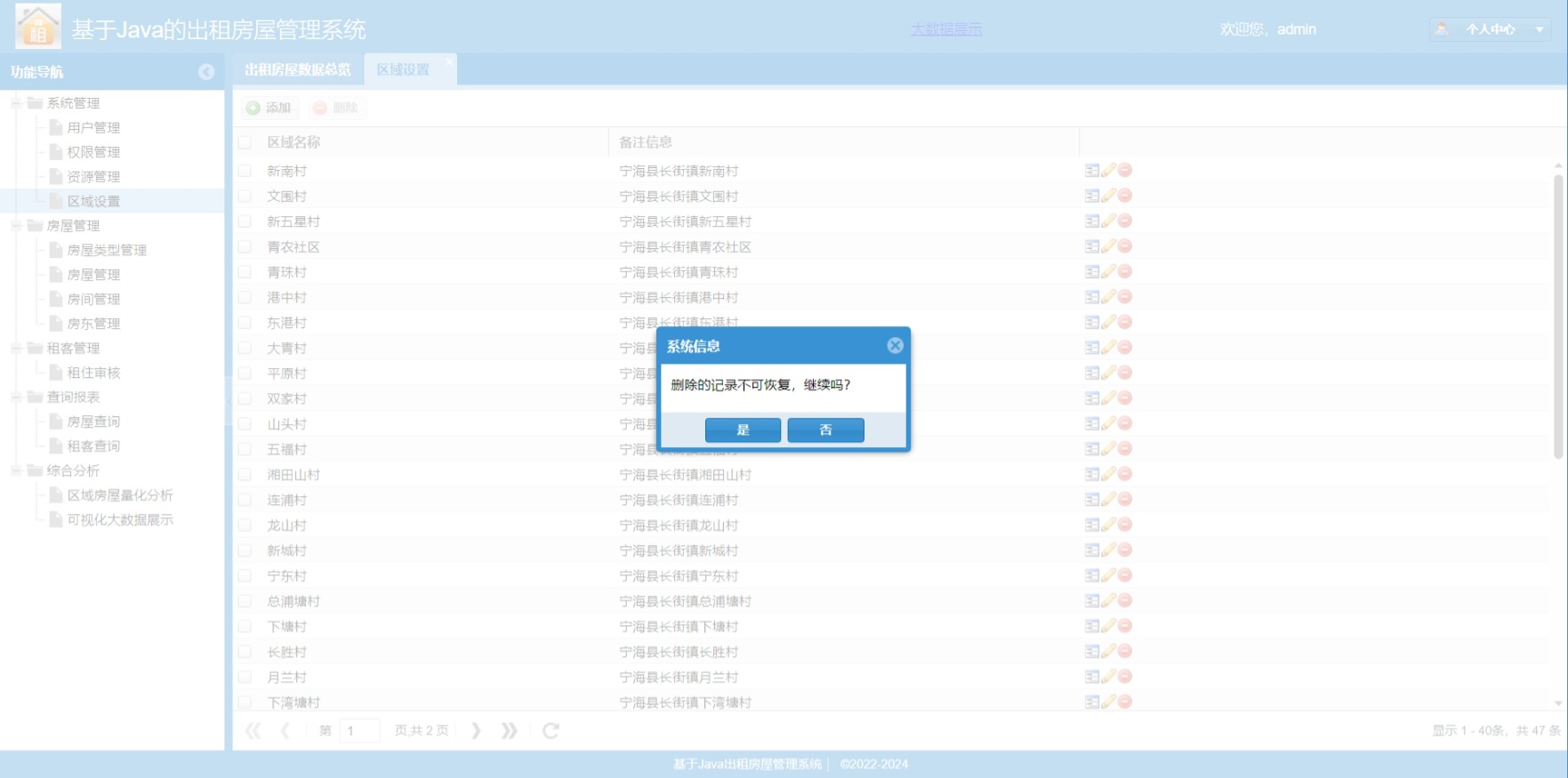Open 资源管理 in the navigation tree
The height and width of the screenshot is (778, 1568).
(x=93, y=177)
